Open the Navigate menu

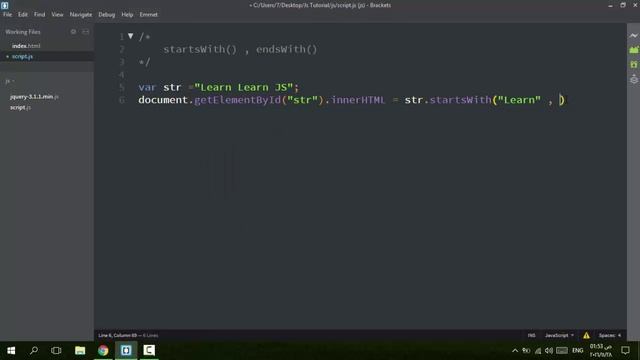[x=81, y=14]
